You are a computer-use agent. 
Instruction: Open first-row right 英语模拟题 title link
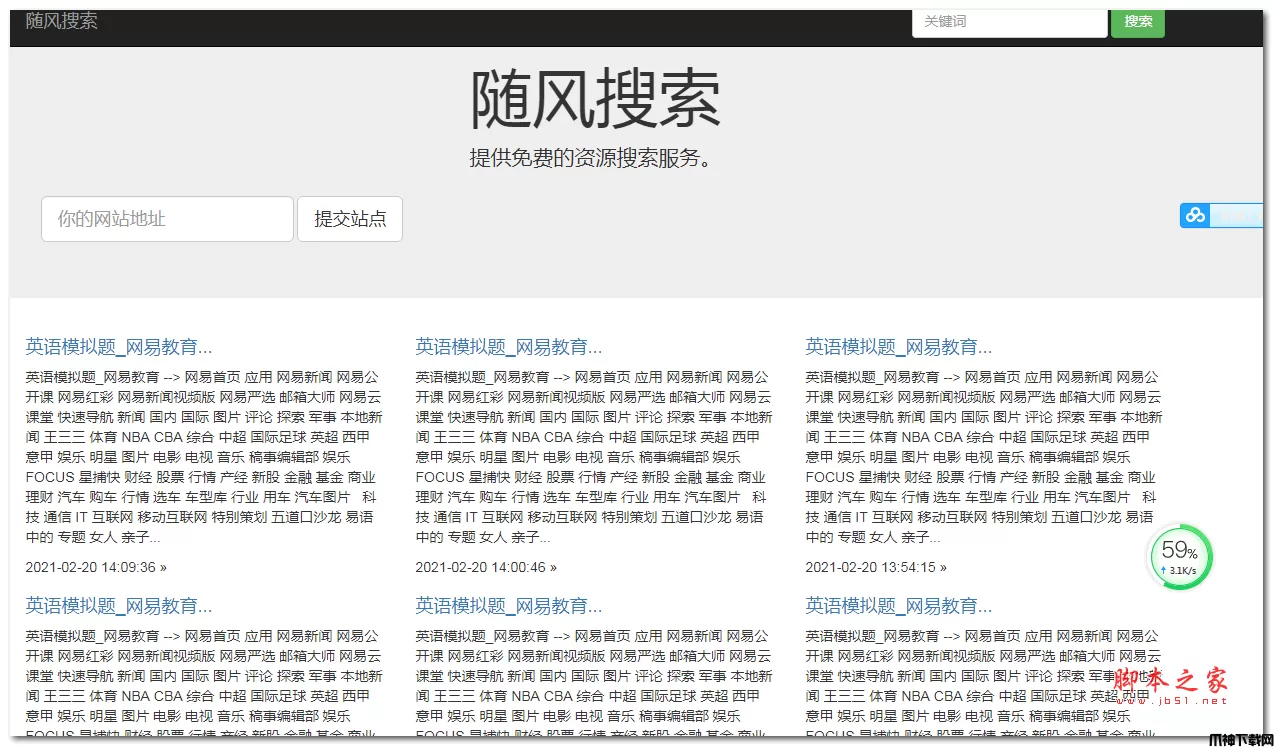pos(899,347)
